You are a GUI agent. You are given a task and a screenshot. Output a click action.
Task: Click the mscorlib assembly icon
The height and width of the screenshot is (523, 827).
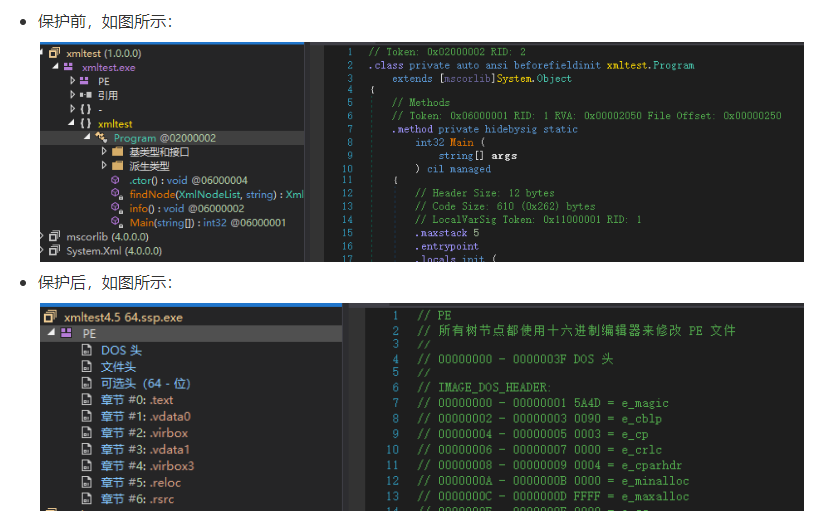54,236
